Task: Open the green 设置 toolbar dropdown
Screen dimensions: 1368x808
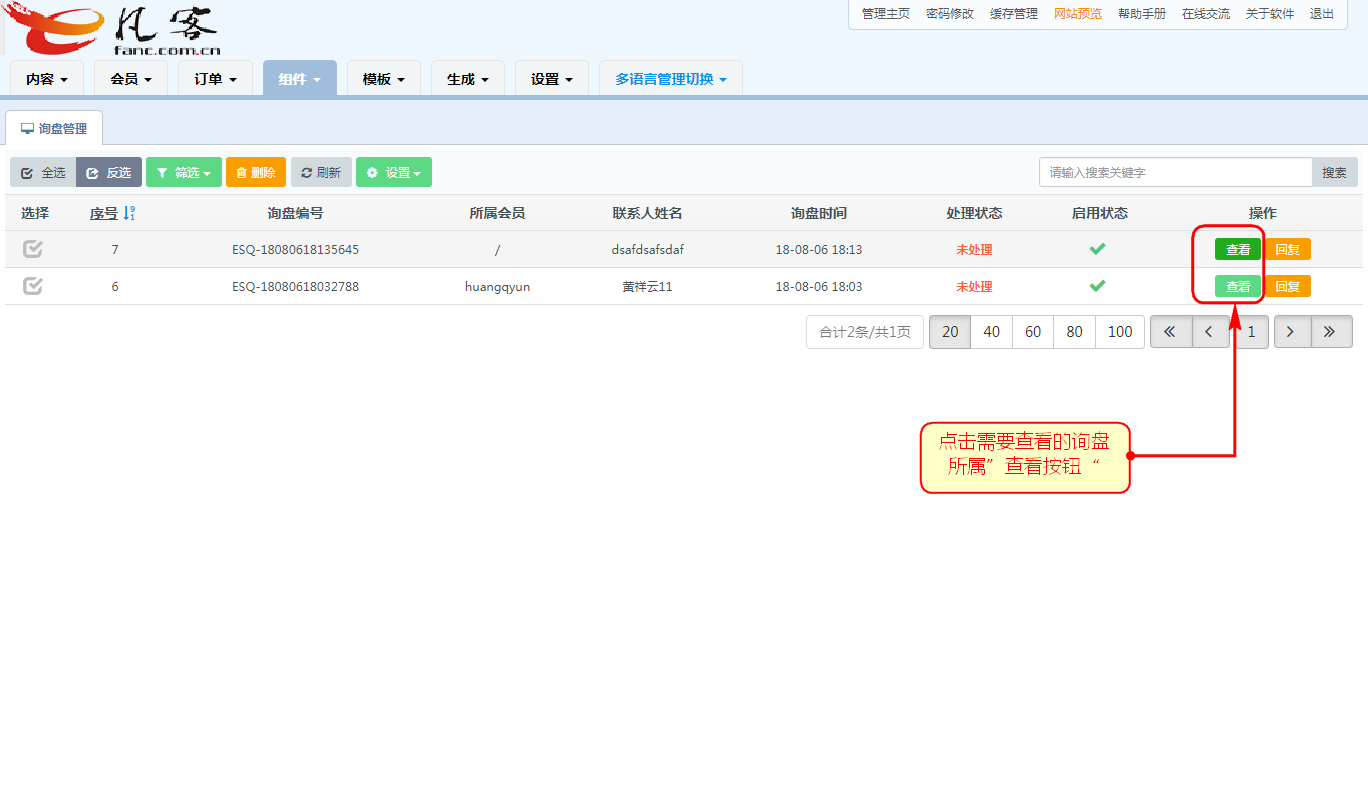Action: (x=394, y=172)
